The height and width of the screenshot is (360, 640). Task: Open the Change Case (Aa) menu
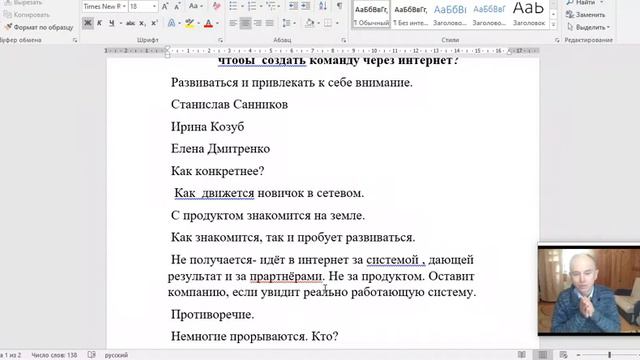pyautogui.click(x=195, y=6)
